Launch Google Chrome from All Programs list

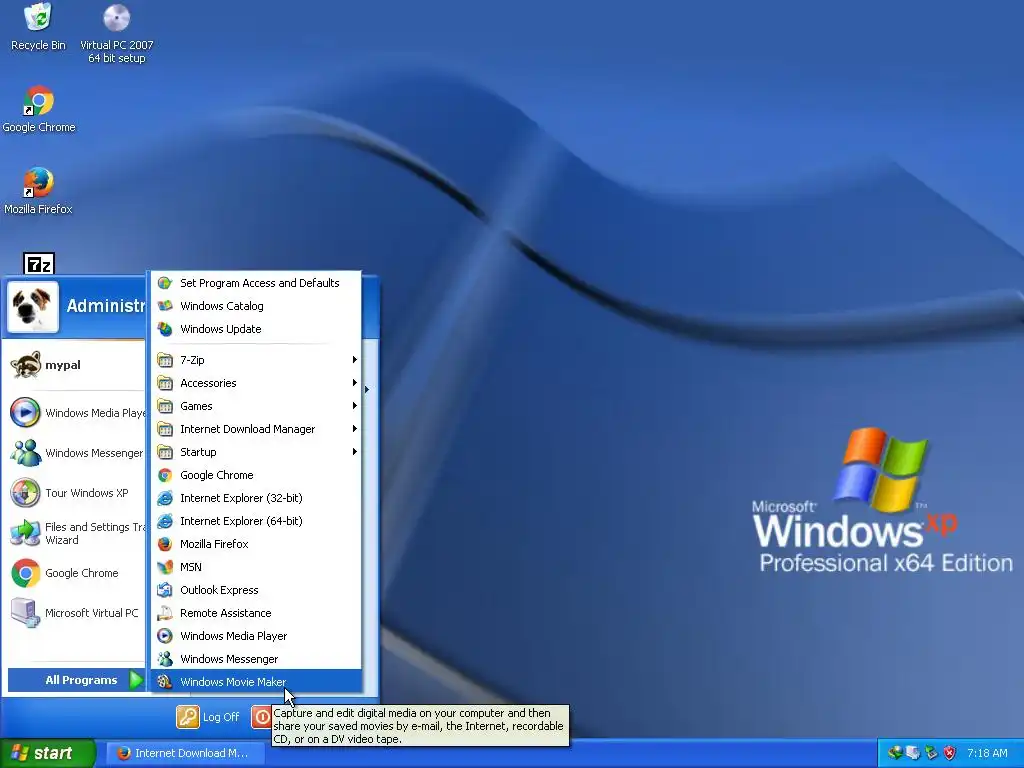(x=256, y=475)
